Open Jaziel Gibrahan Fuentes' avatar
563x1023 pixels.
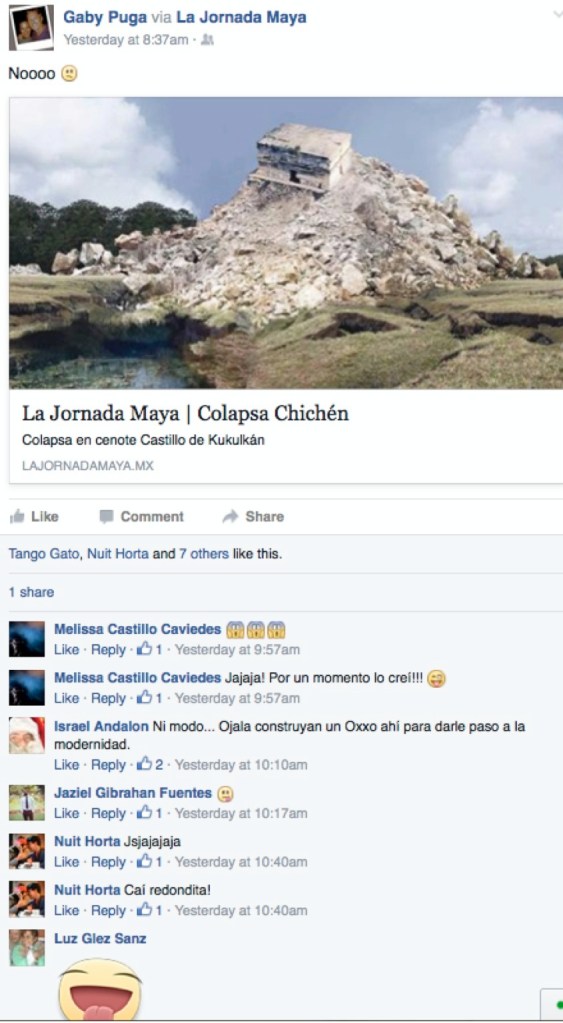(x=27, y=802)
